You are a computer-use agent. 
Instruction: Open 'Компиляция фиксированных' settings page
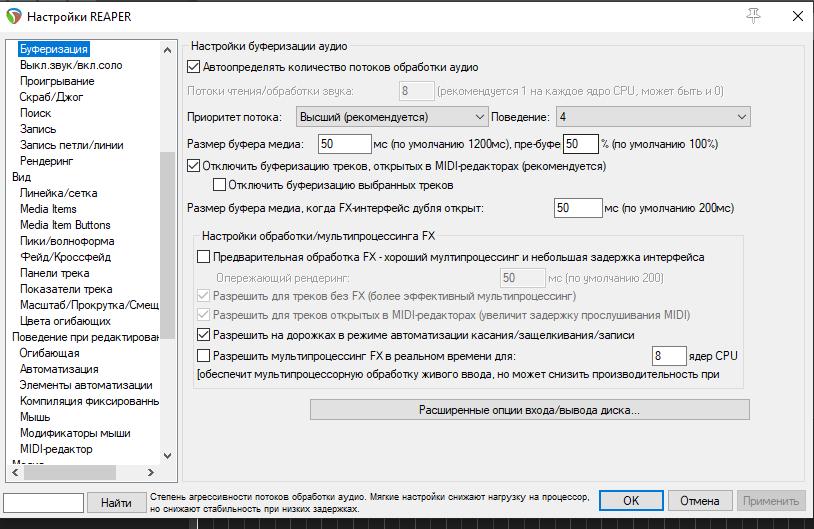(89, 401)
